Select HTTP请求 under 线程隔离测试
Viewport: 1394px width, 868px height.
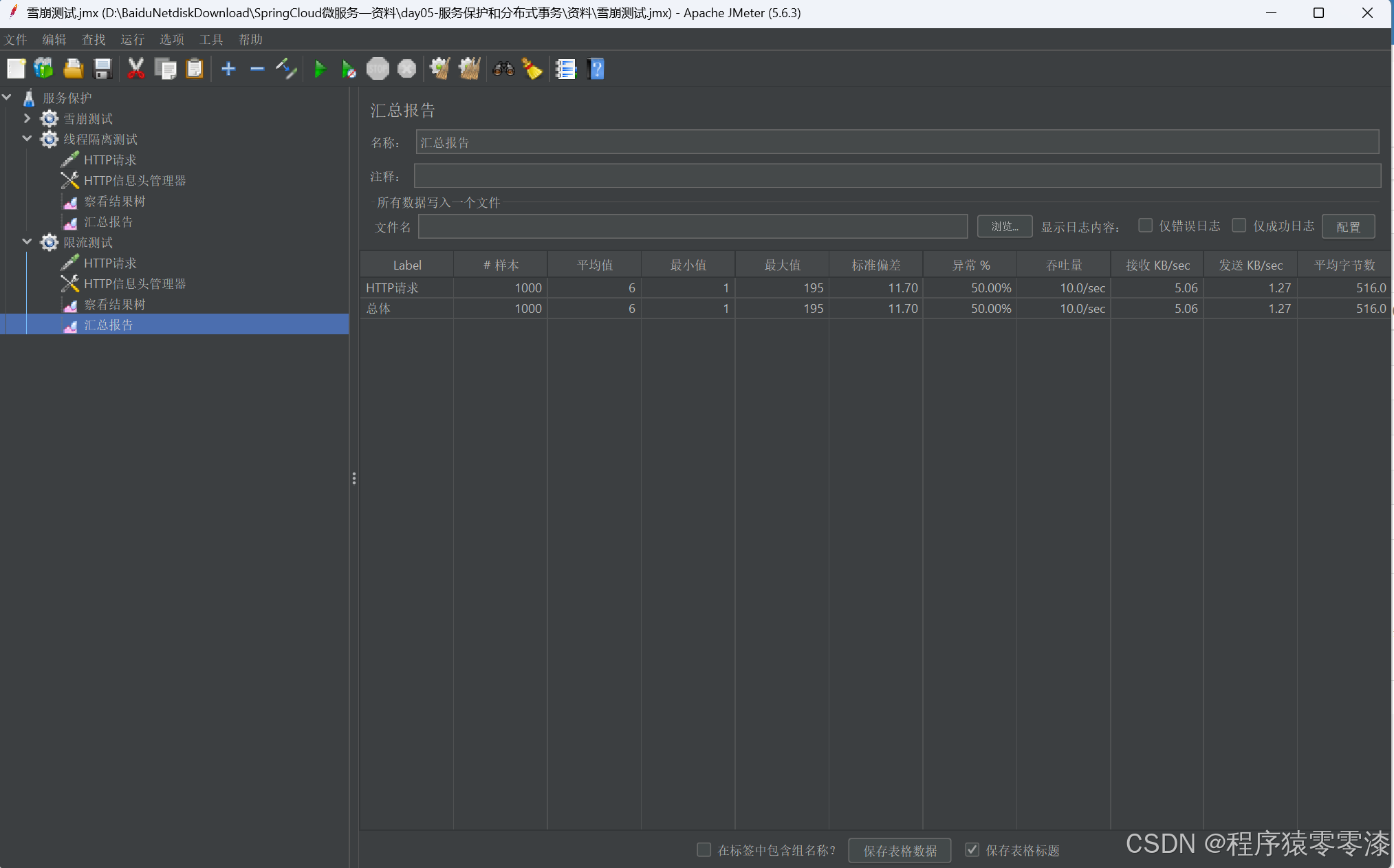[110, 160]
